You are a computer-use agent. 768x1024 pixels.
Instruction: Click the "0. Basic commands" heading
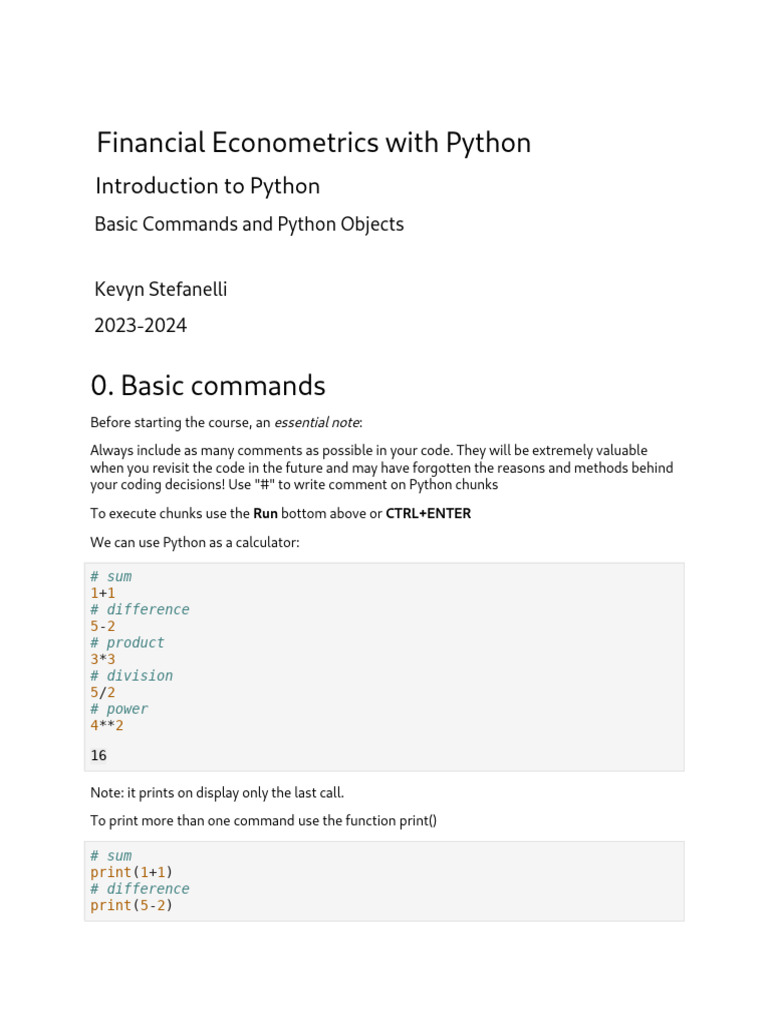pos(208,385)
